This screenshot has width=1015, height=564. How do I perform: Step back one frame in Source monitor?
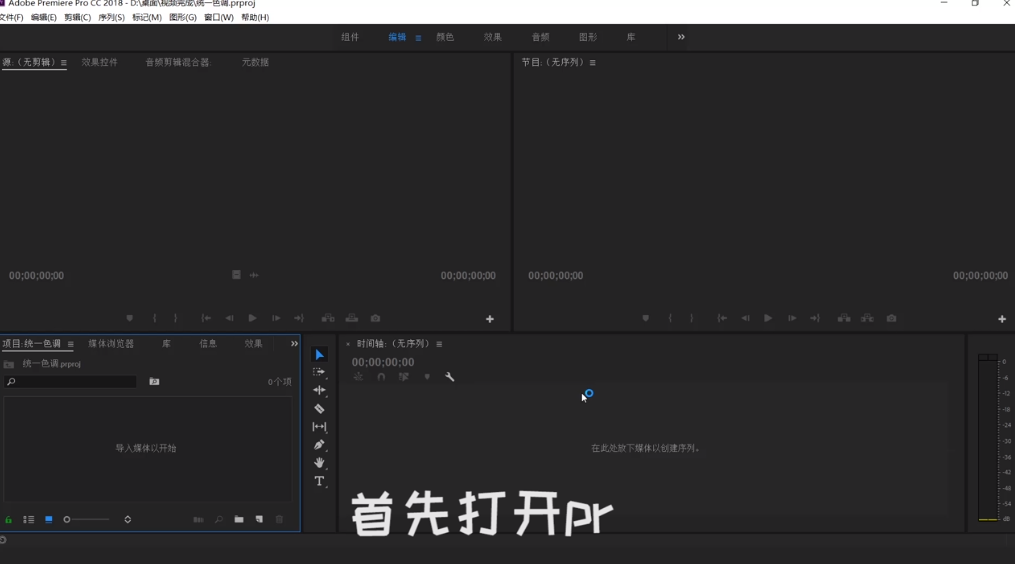(229, 318)
